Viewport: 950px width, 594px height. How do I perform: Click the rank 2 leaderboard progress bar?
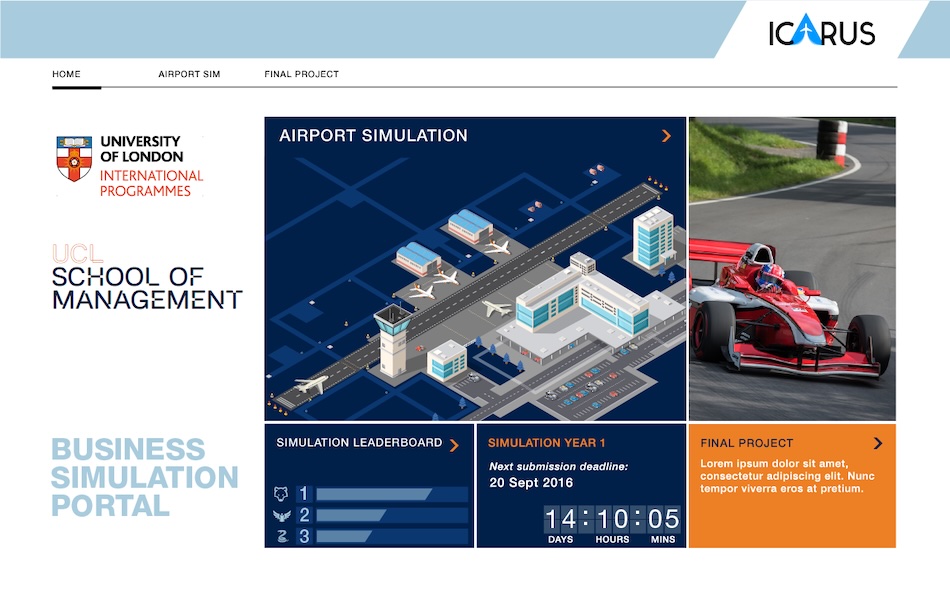(391, 515)
